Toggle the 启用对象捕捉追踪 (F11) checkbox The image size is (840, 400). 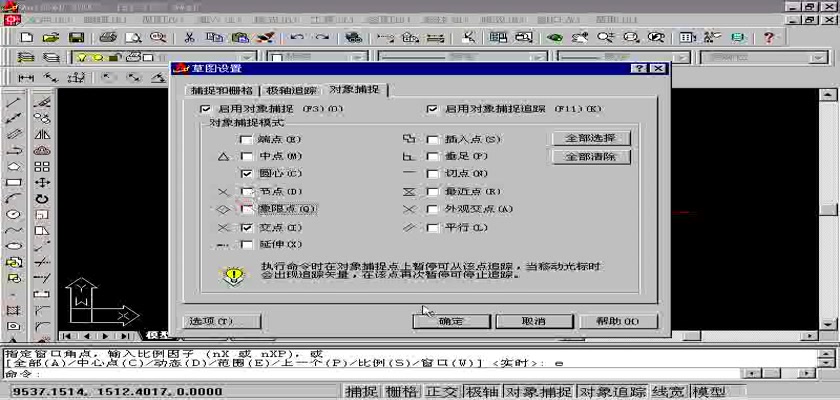(x=432, y=108)
